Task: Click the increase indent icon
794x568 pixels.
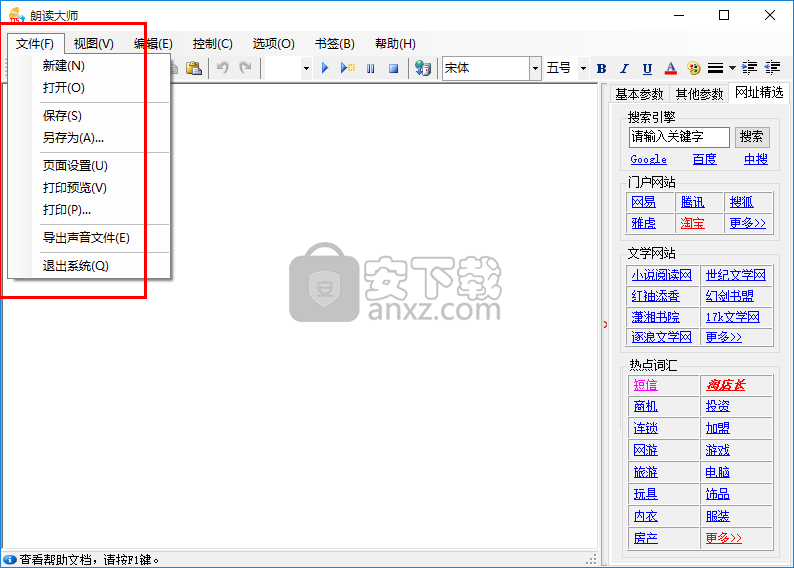Action: (749, 68)
